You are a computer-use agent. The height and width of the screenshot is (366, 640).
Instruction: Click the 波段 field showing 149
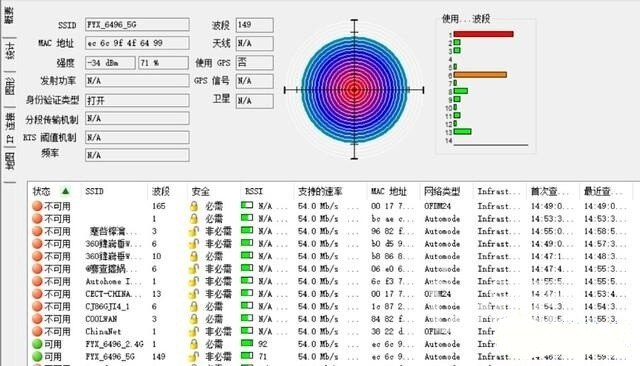coord(254,25)
